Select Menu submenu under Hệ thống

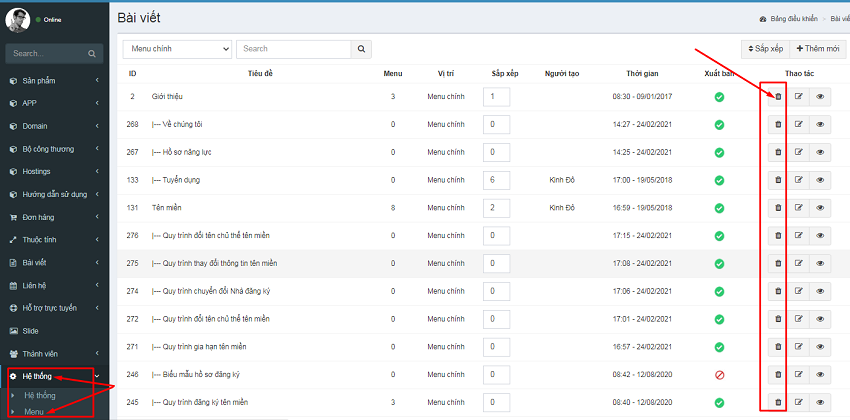click(x=34, y=410)
